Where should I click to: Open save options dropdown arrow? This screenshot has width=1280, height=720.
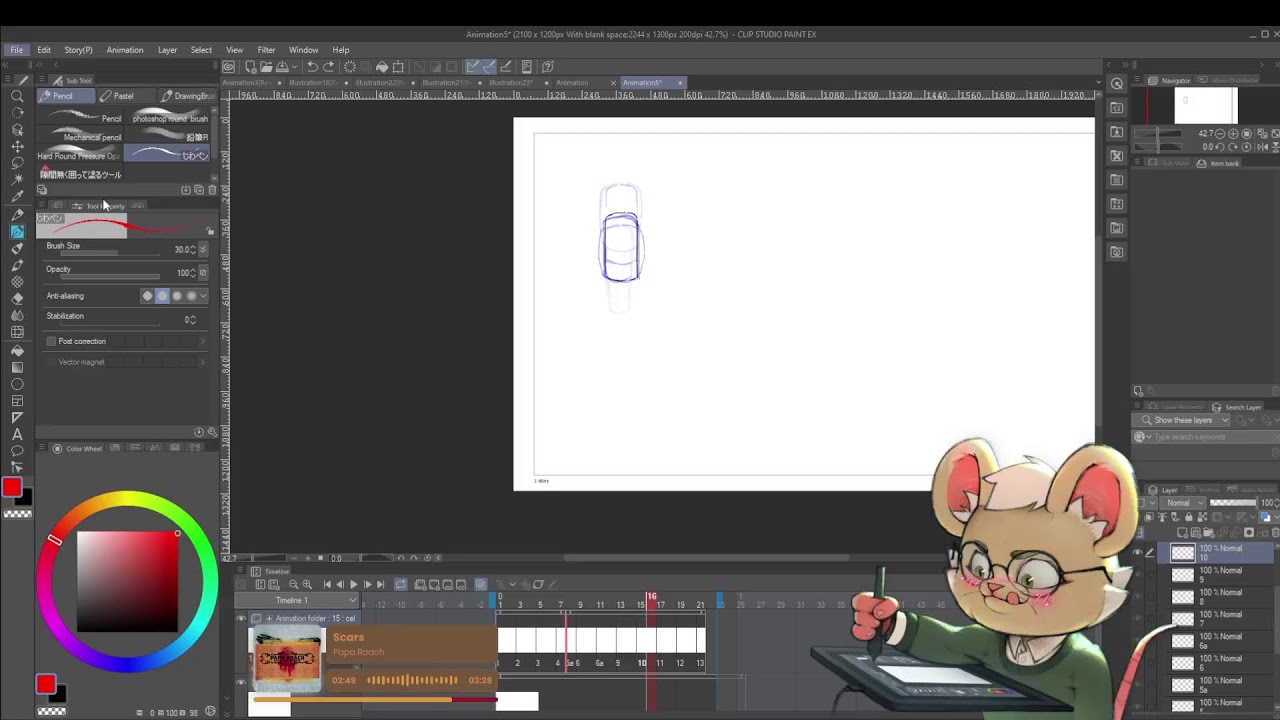(x=295, y=67)
